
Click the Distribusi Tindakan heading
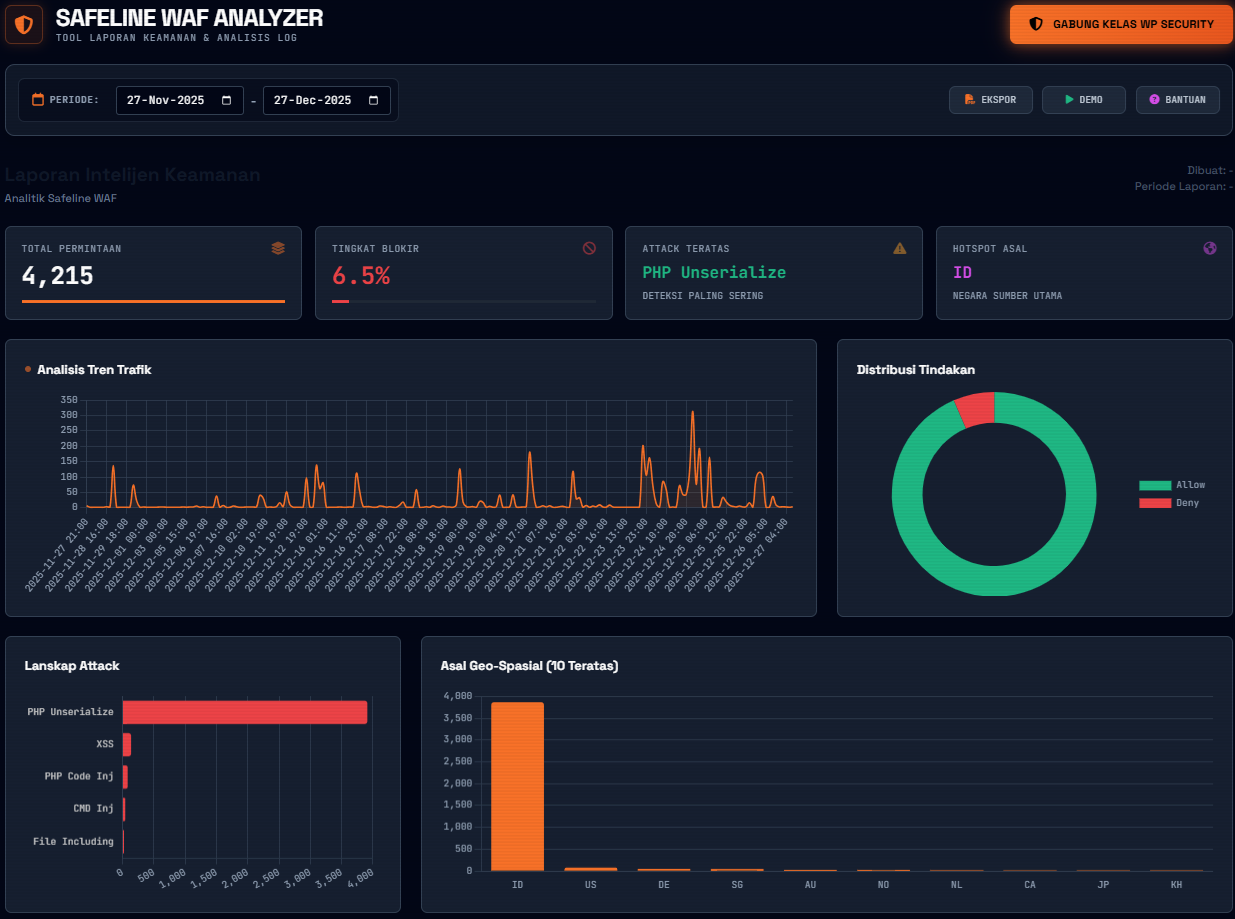[x=916, y=370]
